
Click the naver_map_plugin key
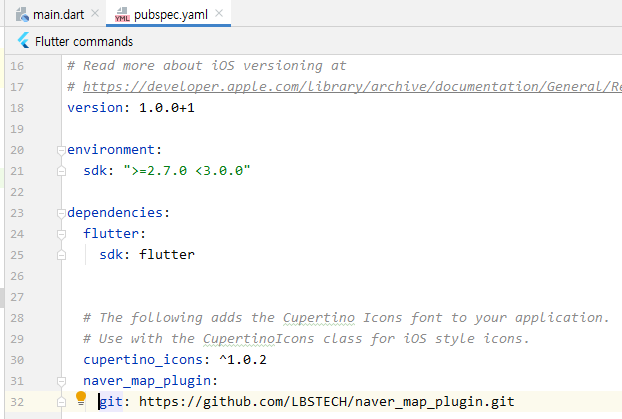(x=147, y=381)
